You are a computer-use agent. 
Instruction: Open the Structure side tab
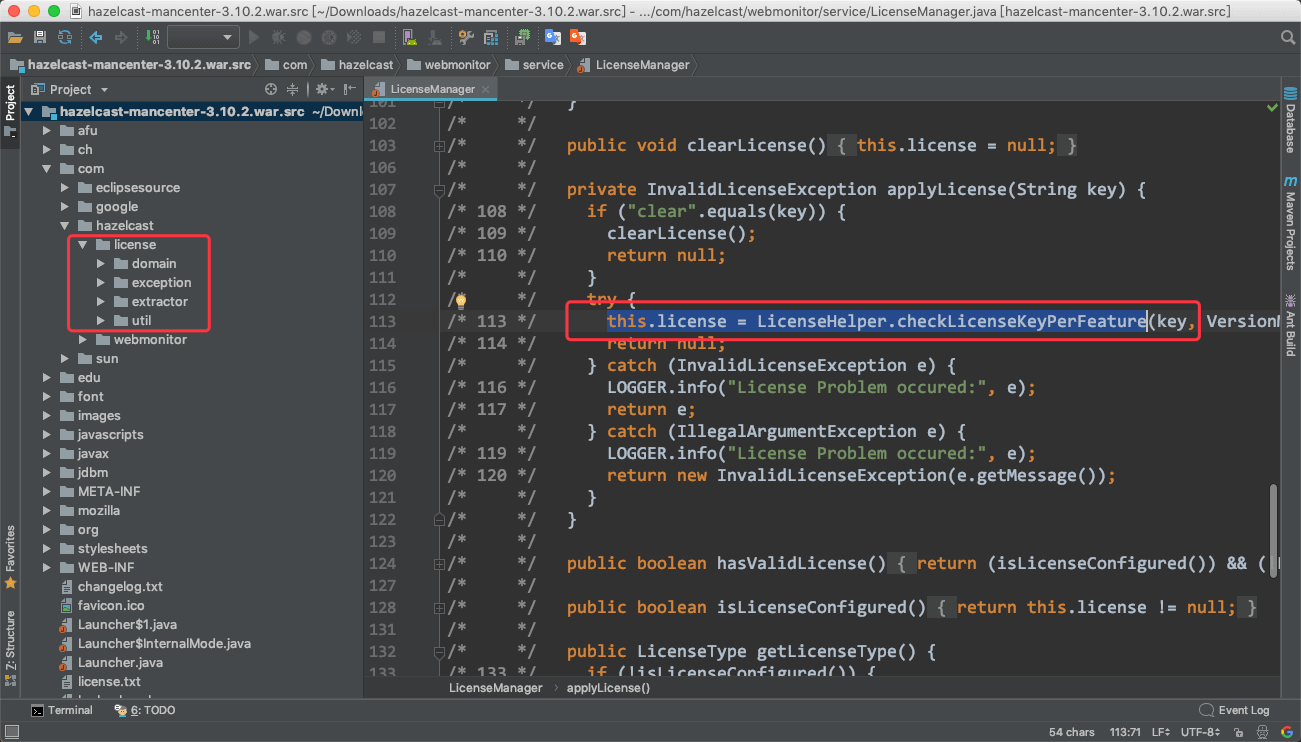pyautogui.click(x=10, y=651)
